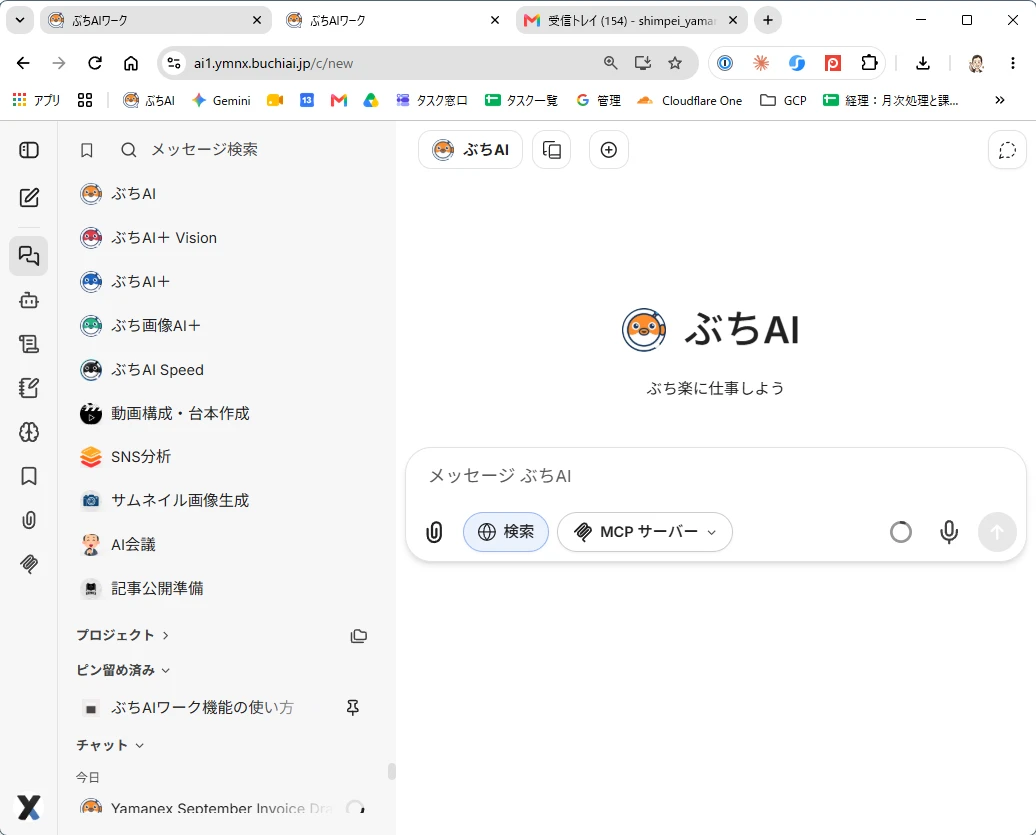Switch to the second ぶちAIワーク tab
The image size is (1036, 835).
(394, 20)
